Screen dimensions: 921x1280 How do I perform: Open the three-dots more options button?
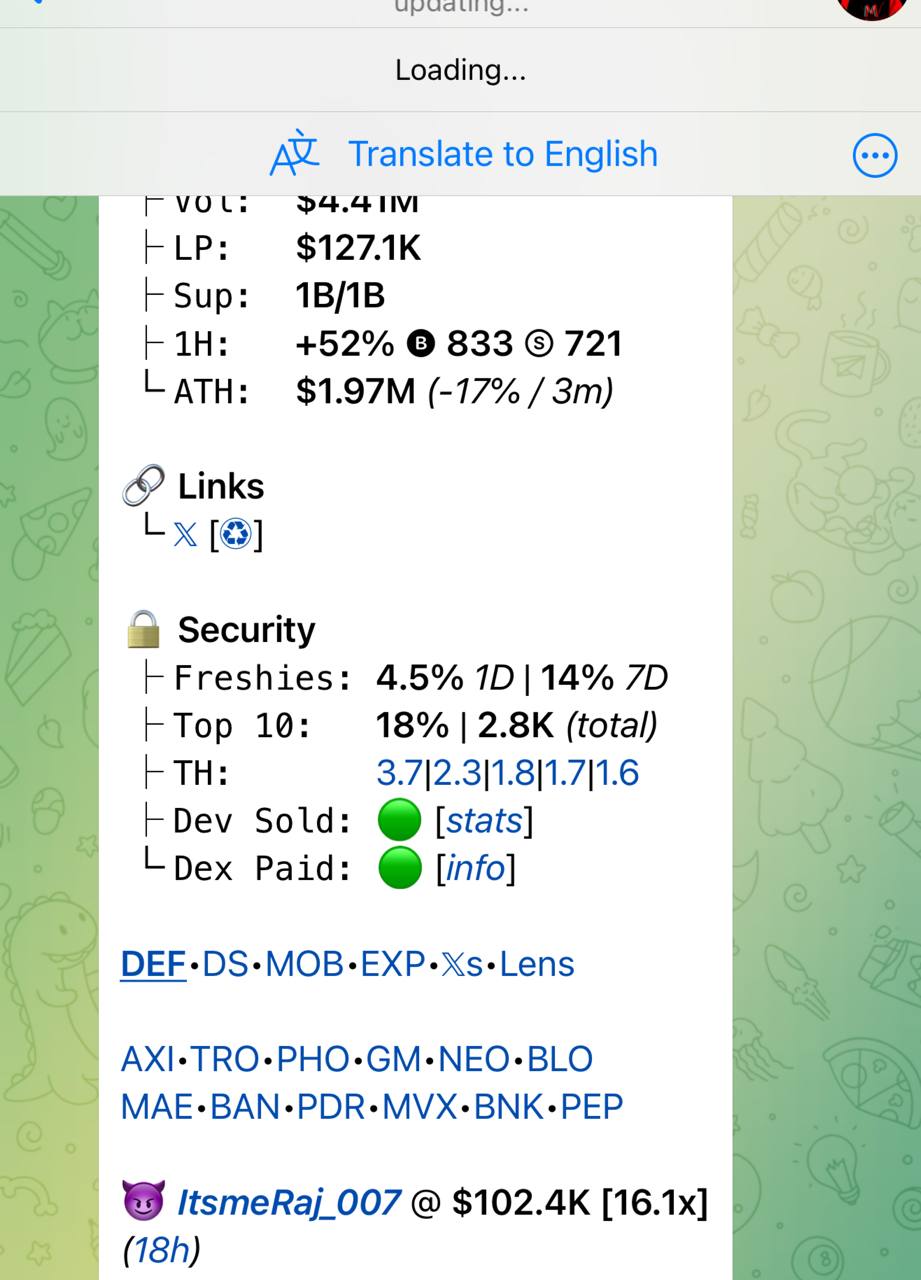[x=875, y=155]
